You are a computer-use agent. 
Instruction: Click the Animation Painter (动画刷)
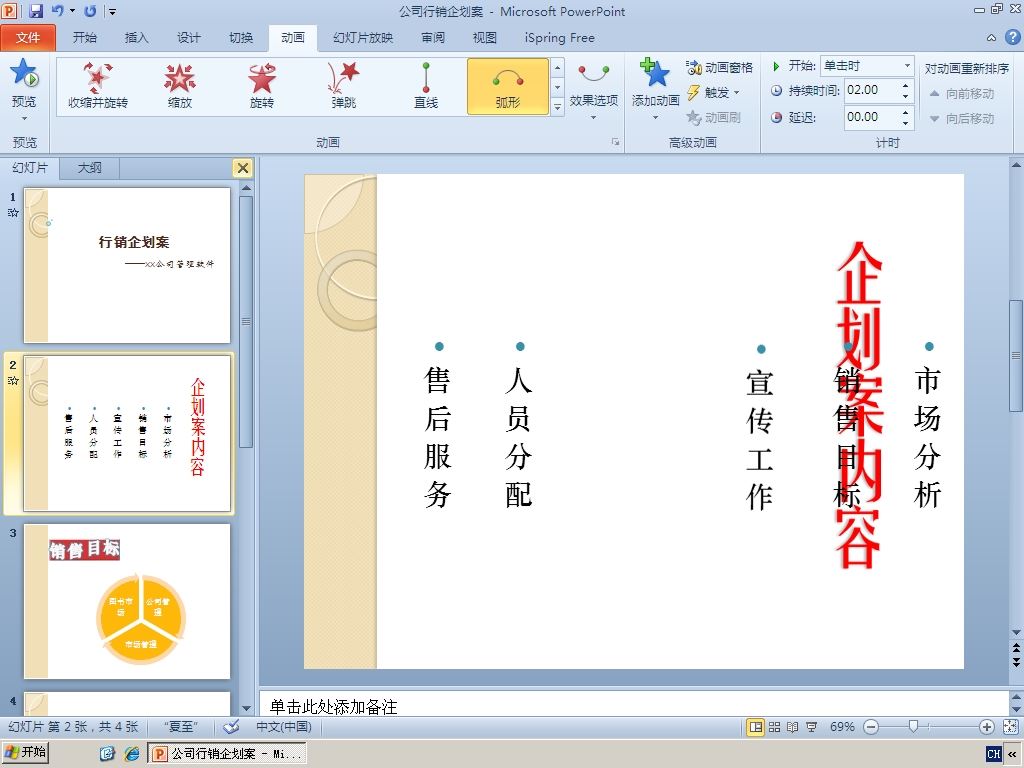click(x=713, y=118)
